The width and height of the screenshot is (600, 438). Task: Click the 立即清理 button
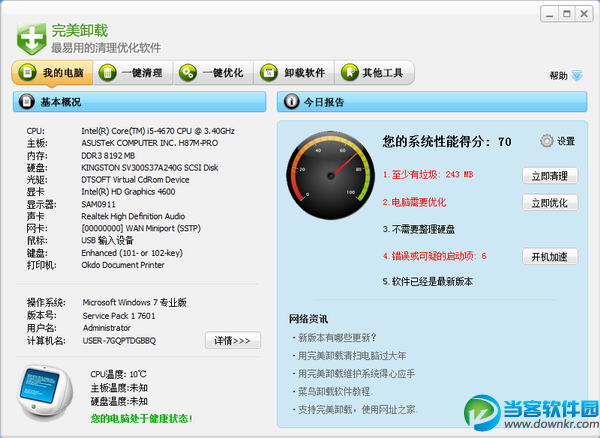(550, 176)
